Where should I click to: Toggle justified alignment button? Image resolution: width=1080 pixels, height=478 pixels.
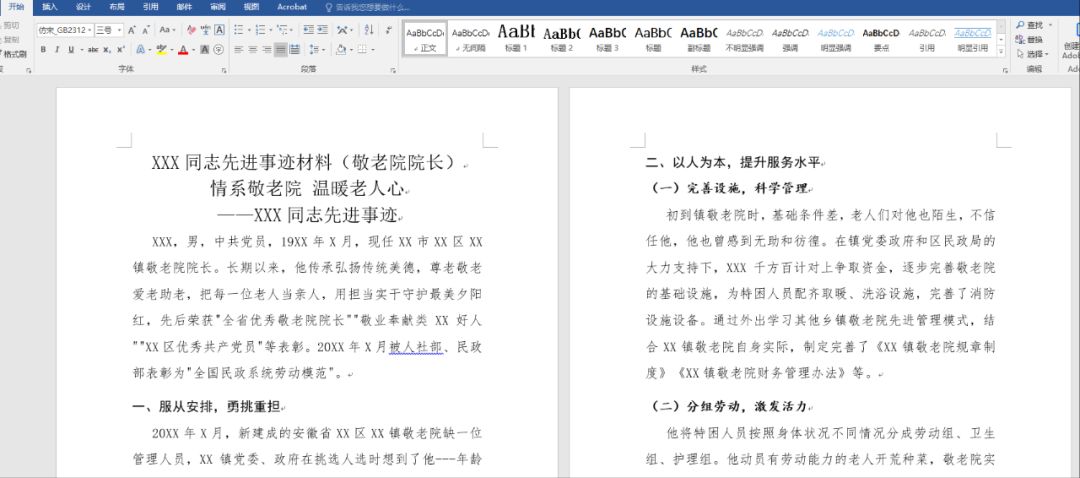pos(280,50)
